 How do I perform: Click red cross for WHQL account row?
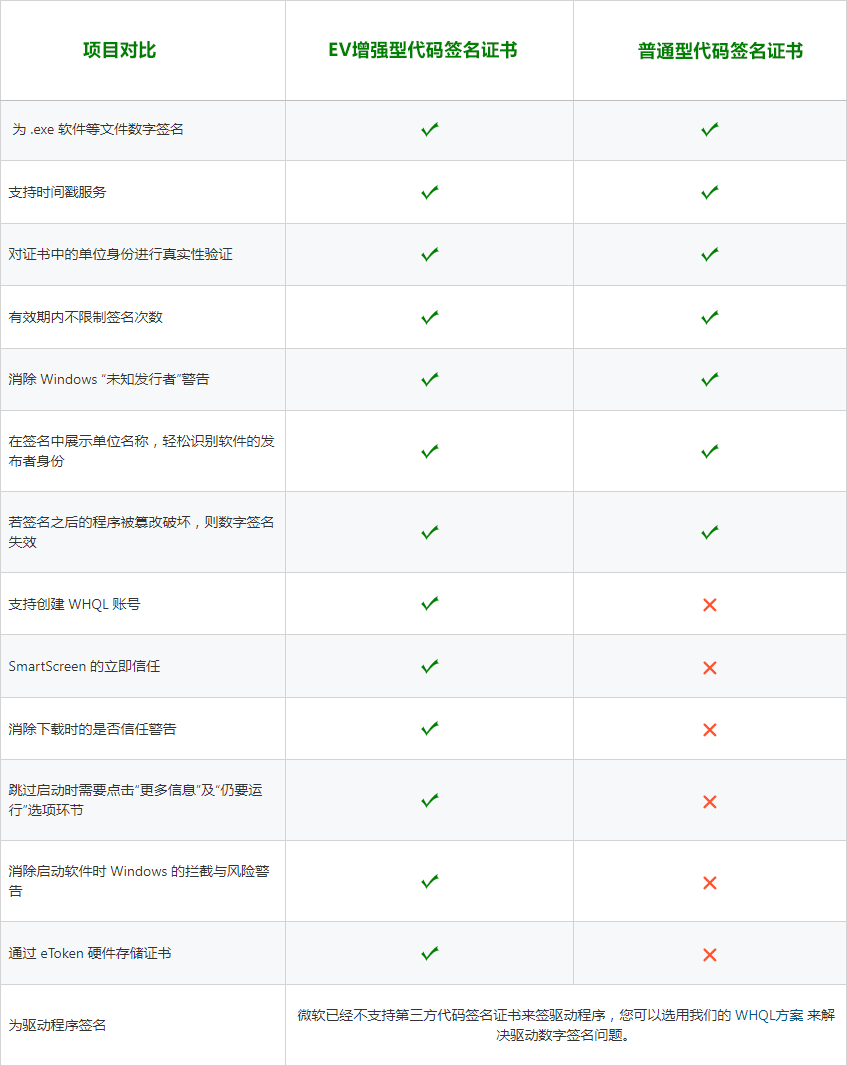pos(710,605)
